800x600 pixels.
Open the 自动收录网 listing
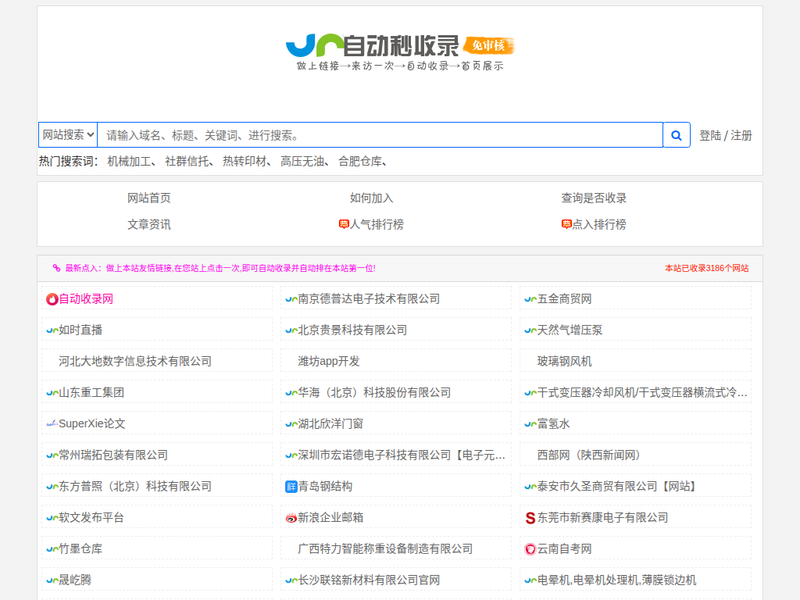[x=86, y=299]
